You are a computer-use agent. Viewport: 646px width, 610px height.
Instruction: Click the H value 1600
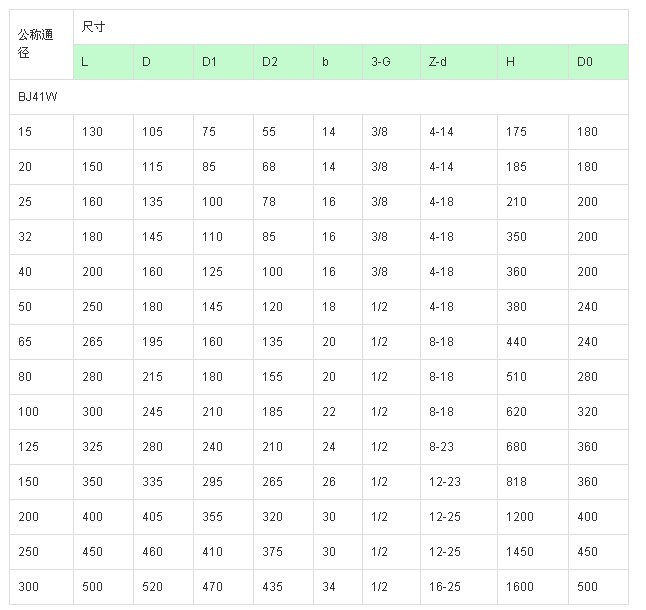tap(520, 587)
